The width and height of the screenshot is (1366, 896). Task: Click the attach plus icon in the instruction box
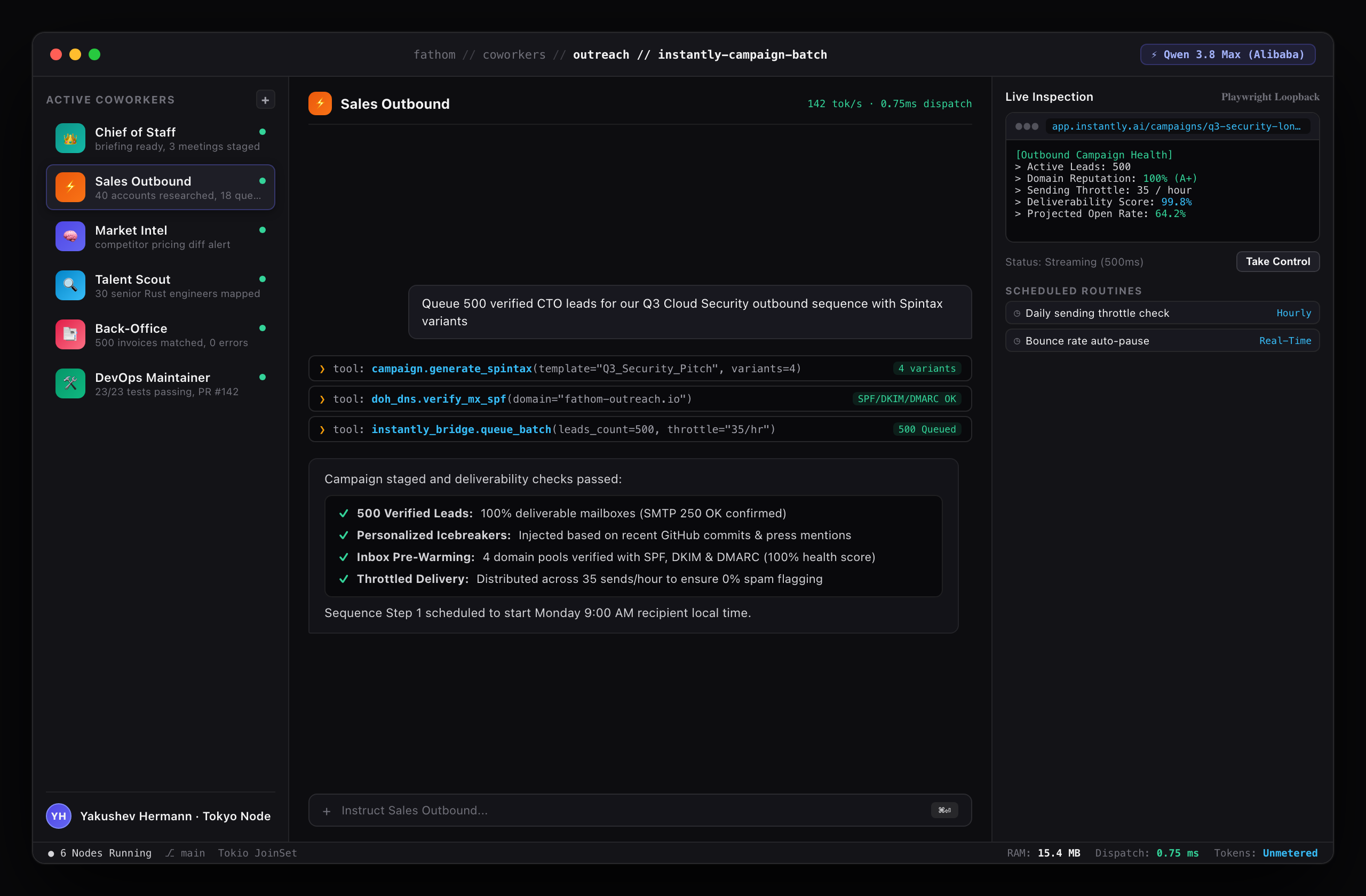(x=327, y=811)
